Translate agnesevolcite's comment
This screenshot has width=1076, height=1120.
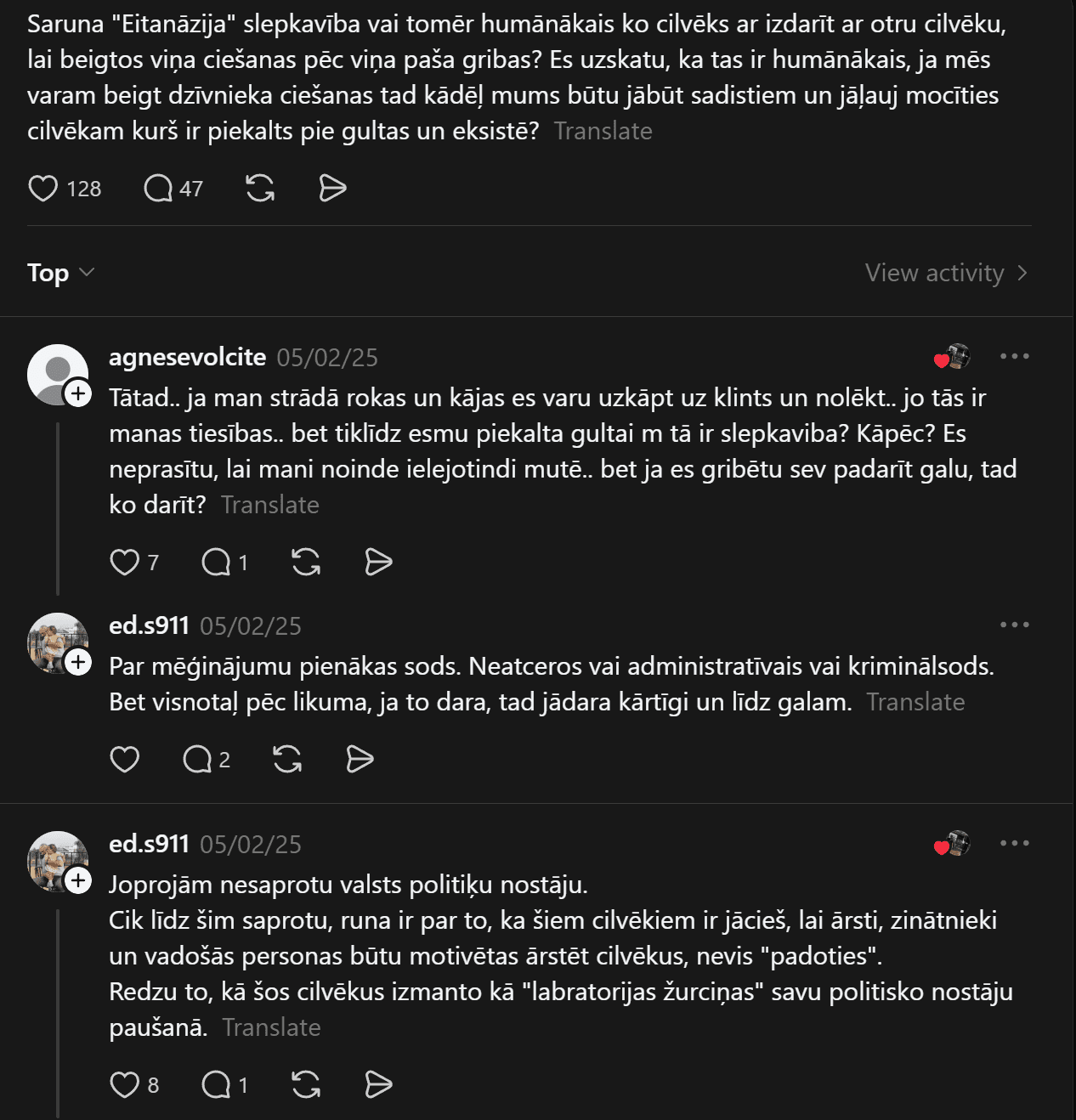pyautogui.click(x=270, y=505)
